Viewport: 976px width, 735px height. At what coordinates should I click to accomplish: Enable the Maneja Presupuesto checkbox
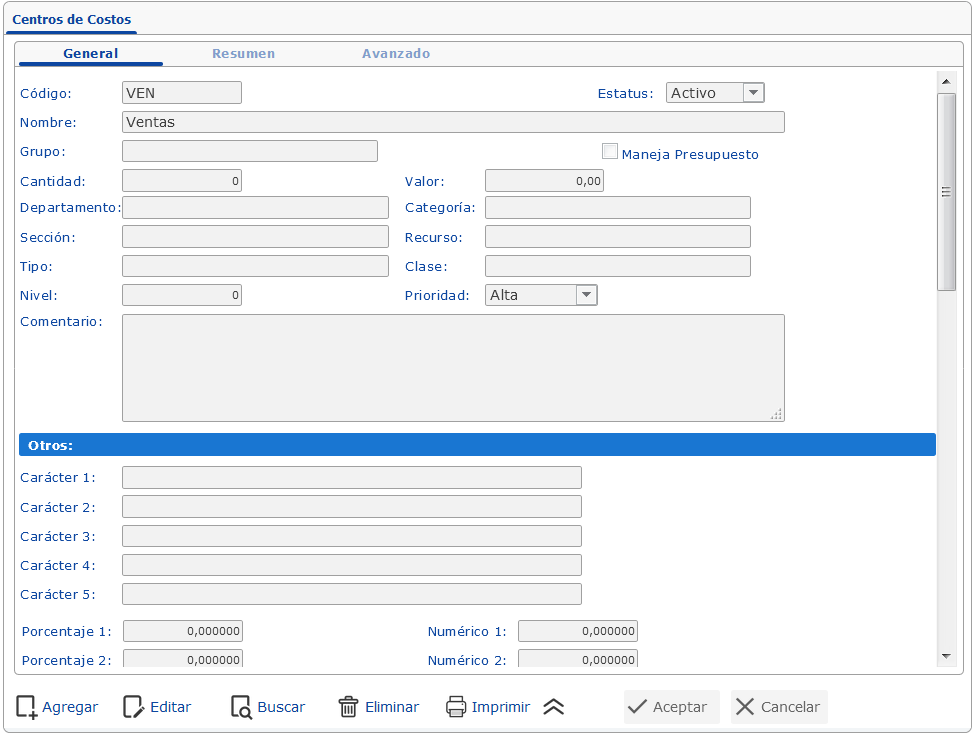[610, 152]
